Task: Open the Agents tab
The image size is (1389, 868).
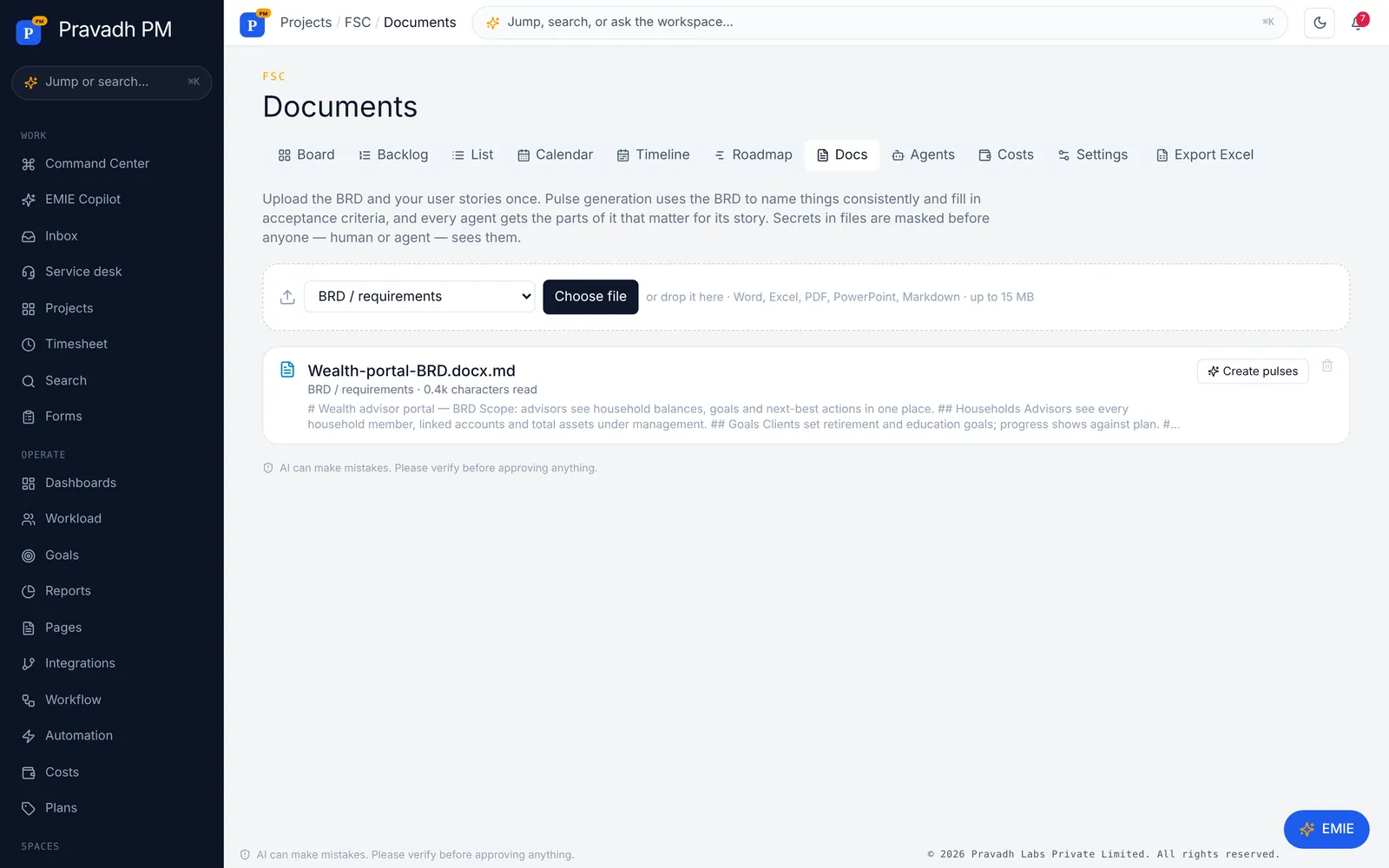Action: pyautogui.click(x=924, y=155)
